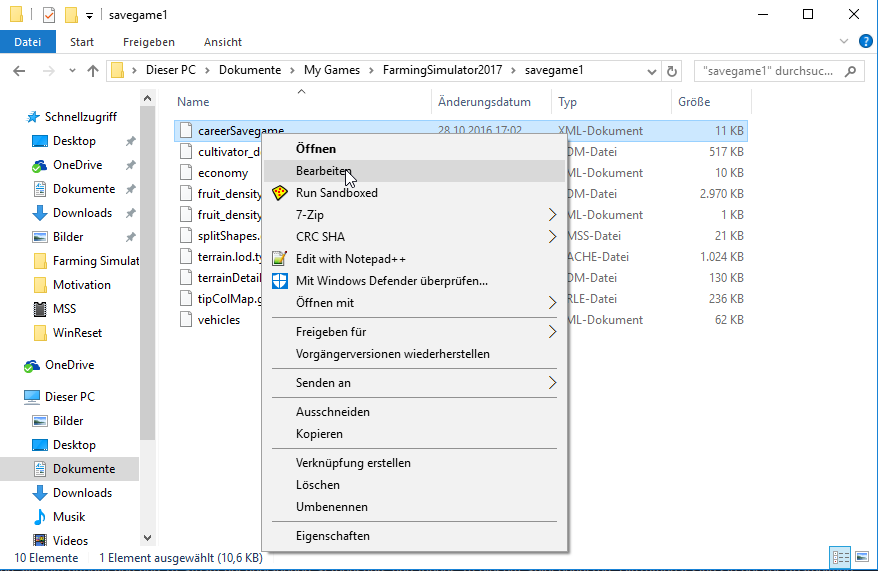Refresh the savegame1 folder
Image resolution: width=878 pixels, height=571 pixels.
[x=671, y=71]
